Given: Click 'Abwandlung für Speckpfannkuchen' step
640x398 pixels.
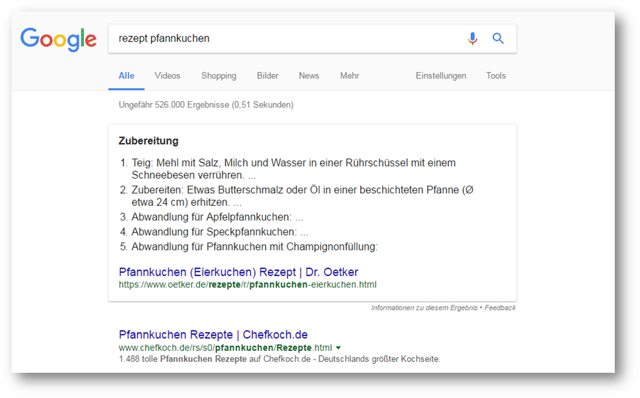Looking at the screenshot, I should pyautogui.click(x=220, y=231).
